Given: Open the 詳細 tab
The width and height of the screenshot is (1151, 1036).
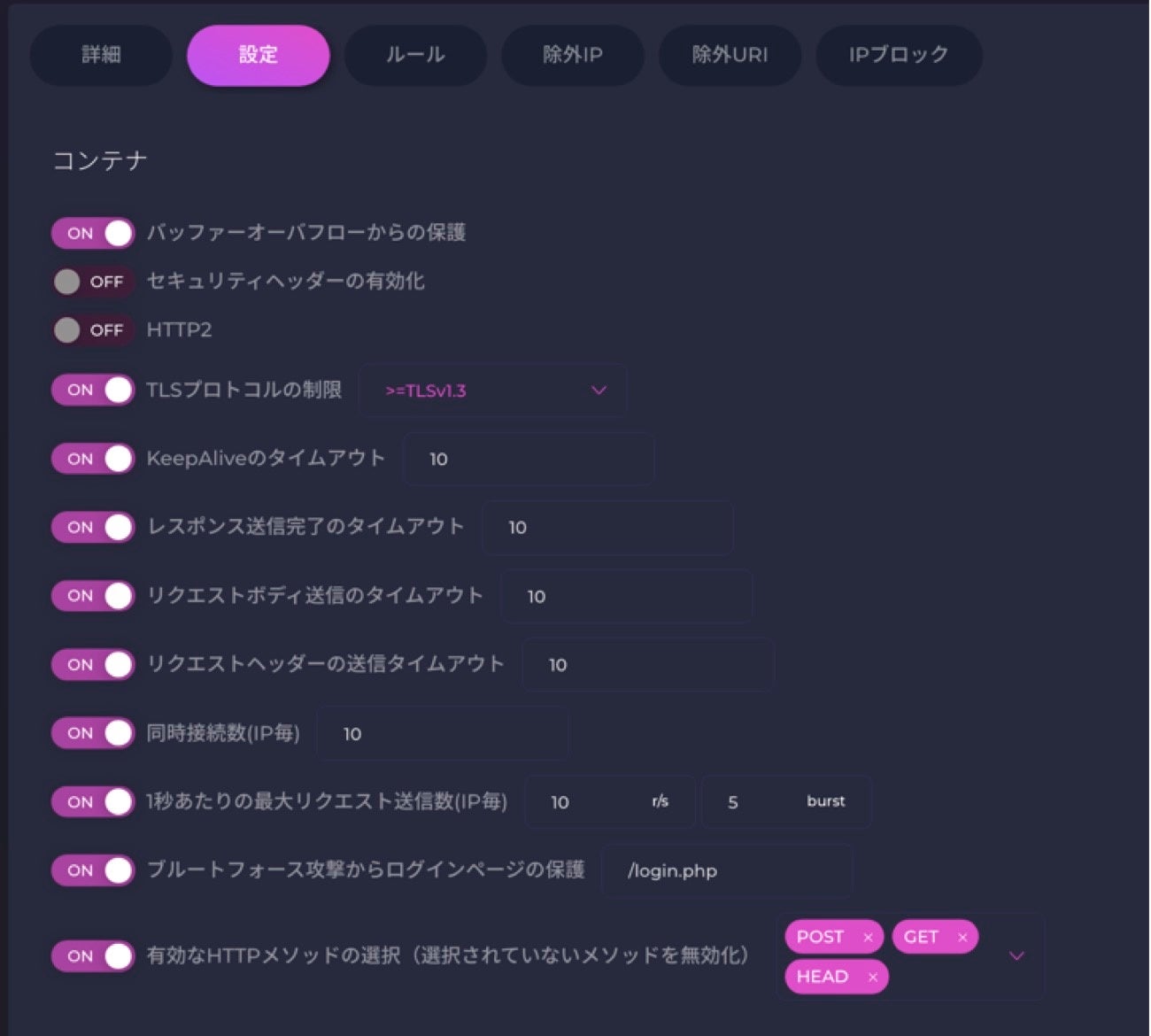Looking at the screenshot, I should pyautogui.click(x=101, y=55).
